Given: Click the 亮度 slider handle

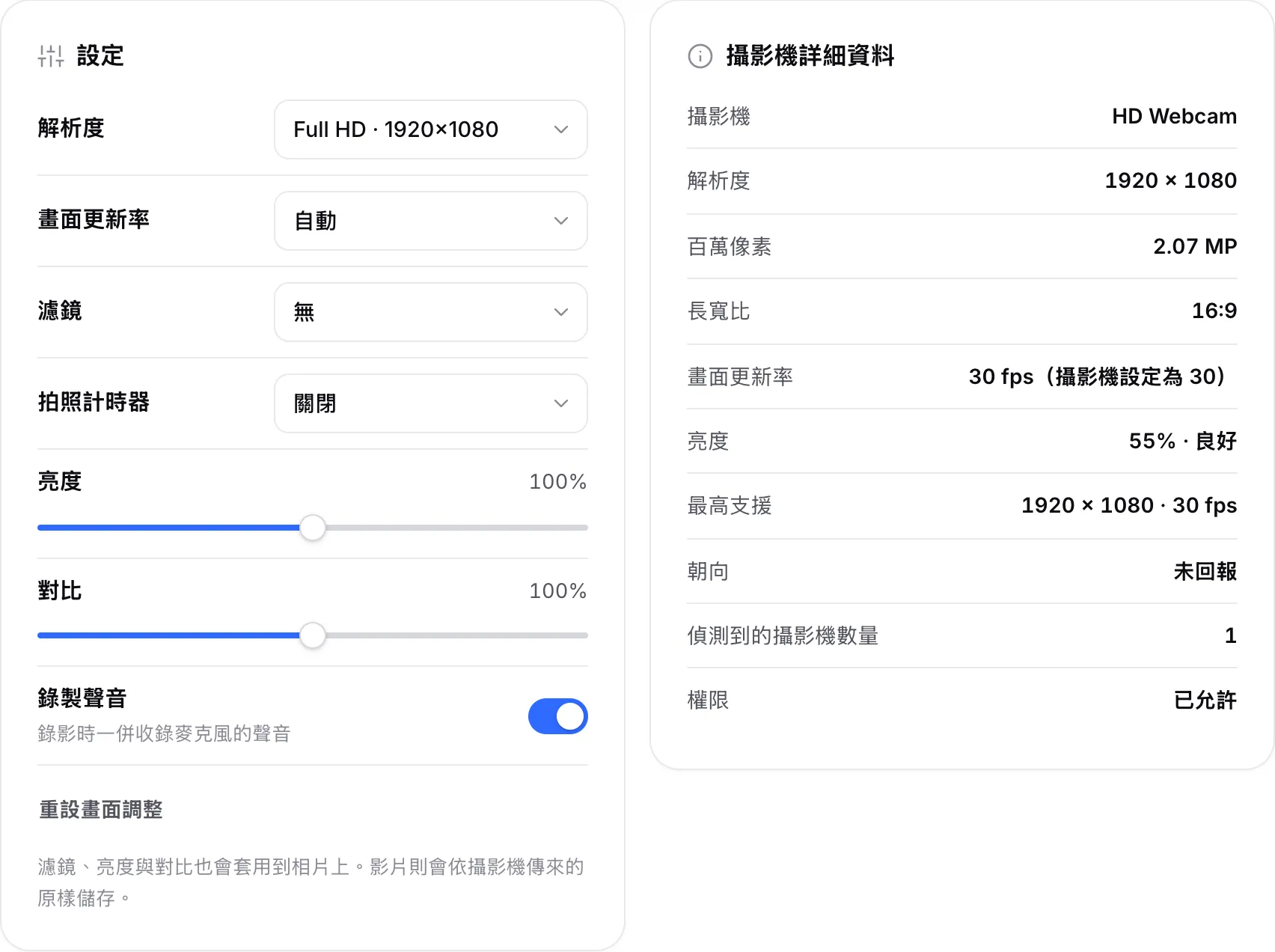Looking at the screenshot, I should point(313,528).
